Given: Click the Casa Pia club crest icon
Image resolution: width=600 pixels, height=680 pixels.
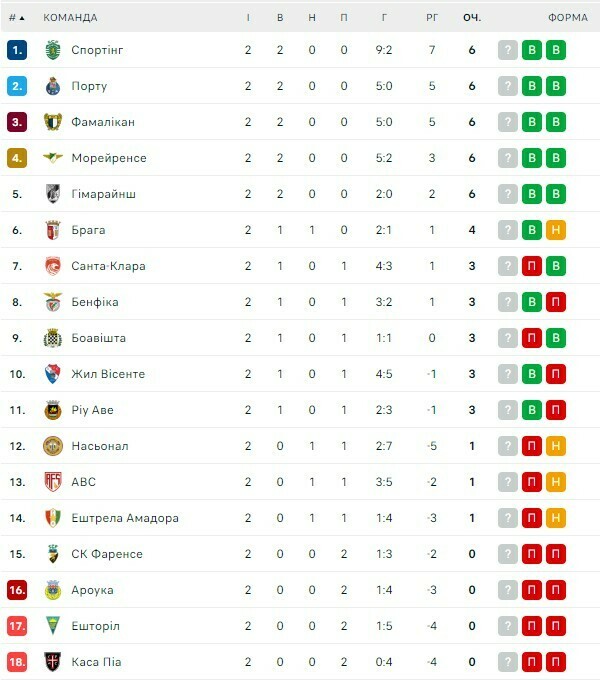Looking at the screenshot, I should click(53, 662).
